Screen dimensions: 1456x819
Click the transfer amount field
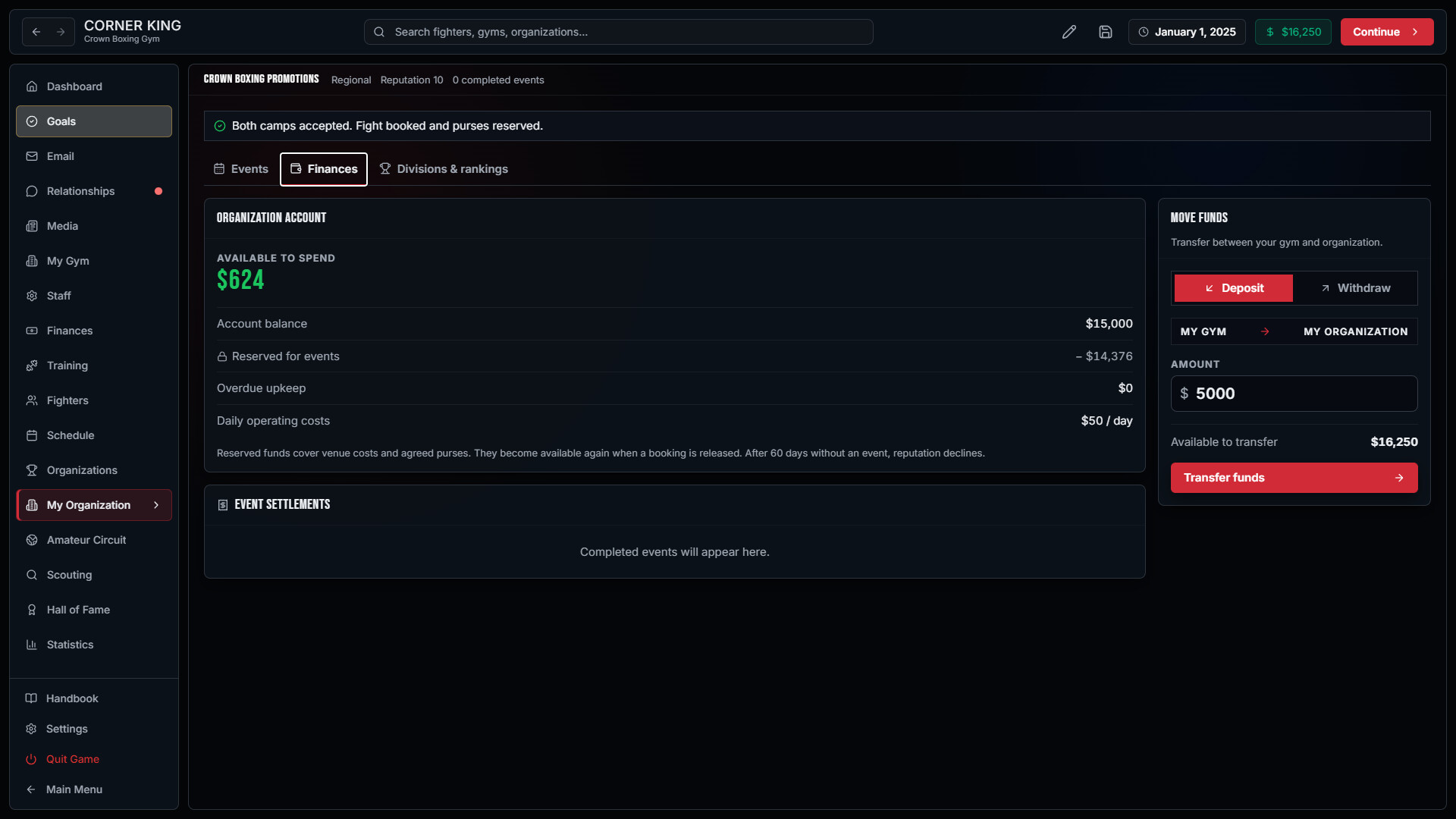(x=1294, y=394)
